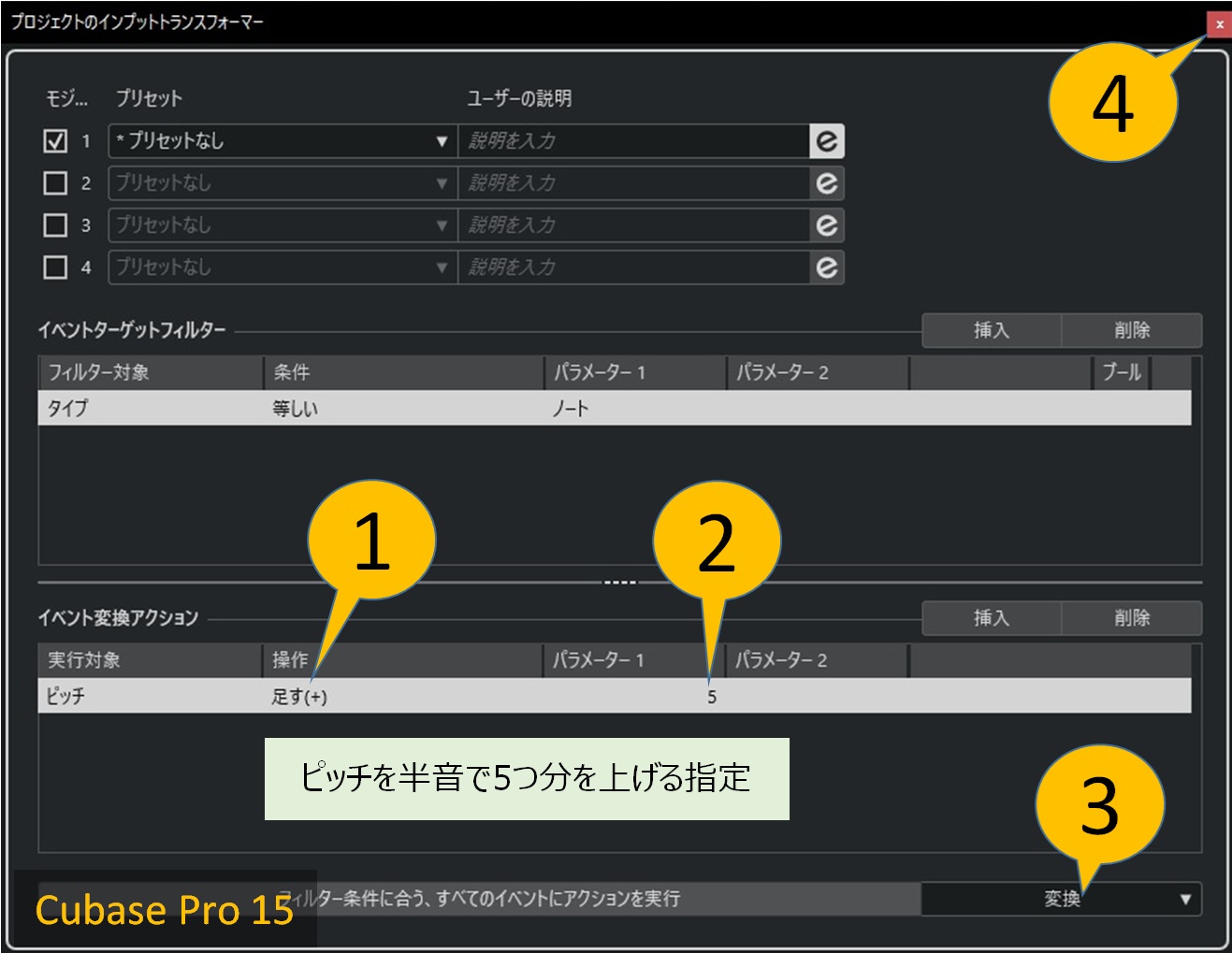Click 削除 in the event target filter section
The image size is (1232, 953).
point(1131,330)
